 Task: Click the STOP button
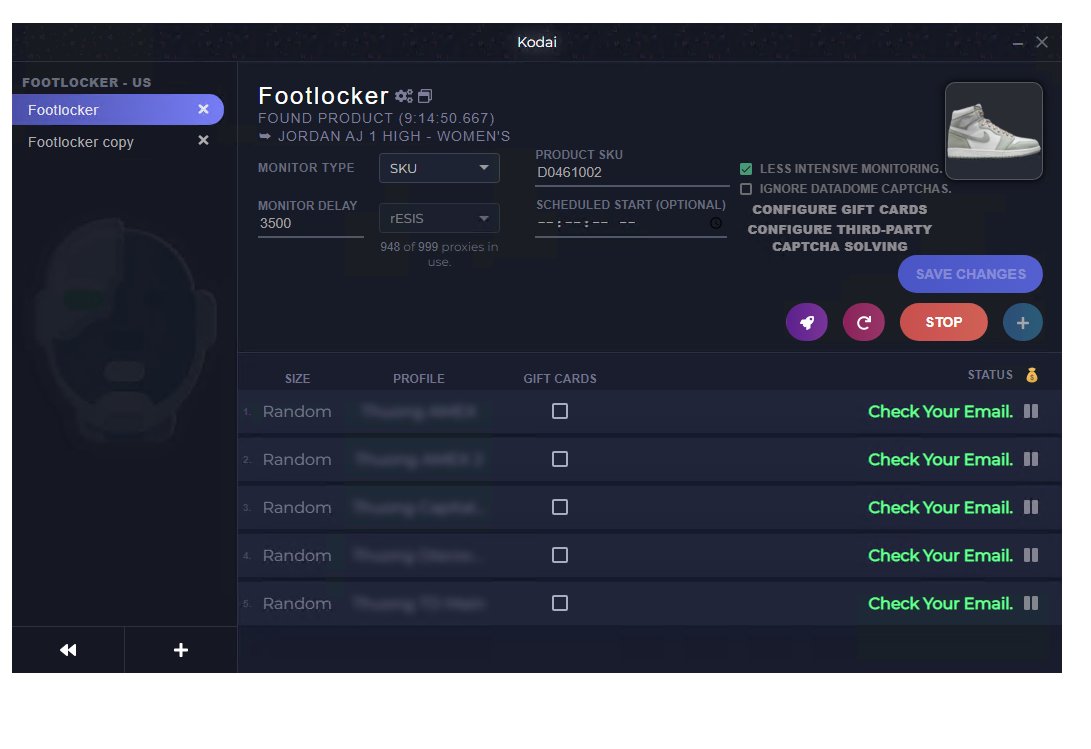click(x=943, y=322)
